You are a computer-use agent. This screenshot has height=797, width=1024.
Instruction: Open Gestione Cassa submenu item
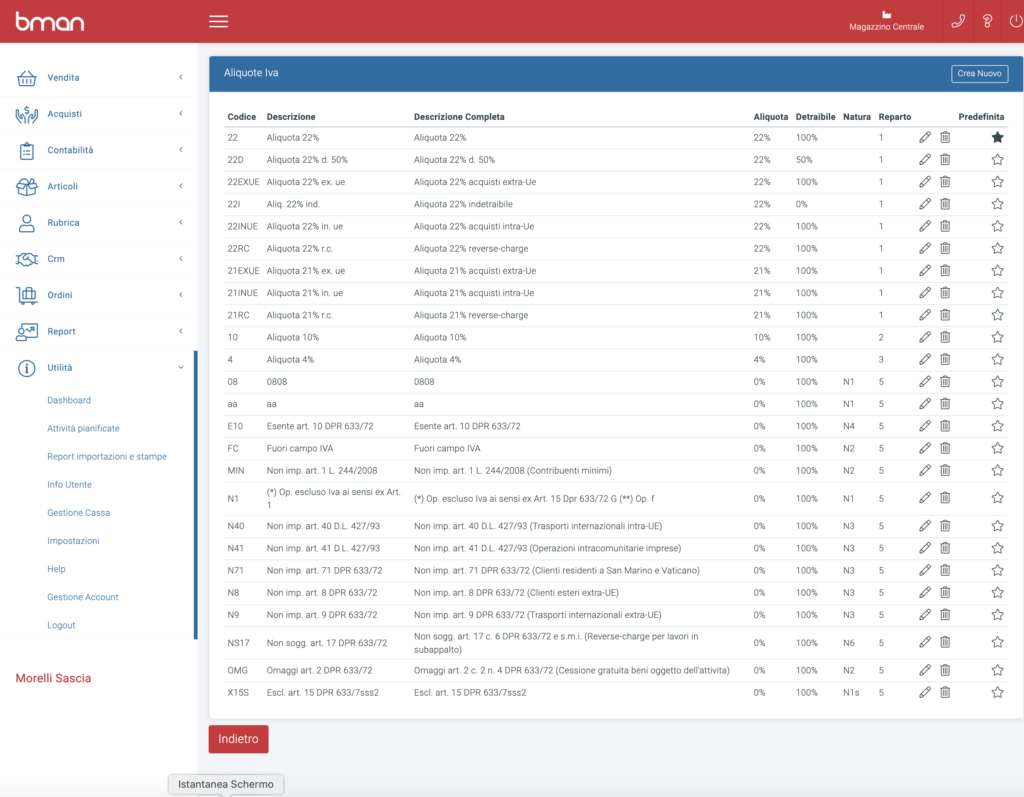78,513
